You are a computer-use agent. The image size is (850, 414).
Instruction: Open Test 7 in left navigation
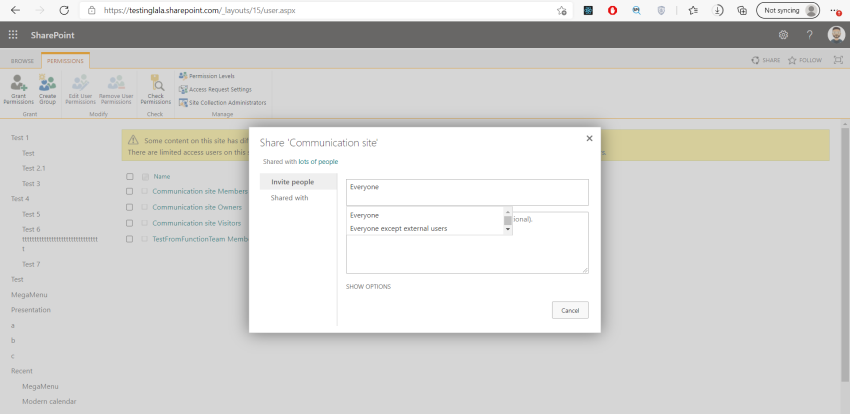pyautogui.click(x=31, y=264)
